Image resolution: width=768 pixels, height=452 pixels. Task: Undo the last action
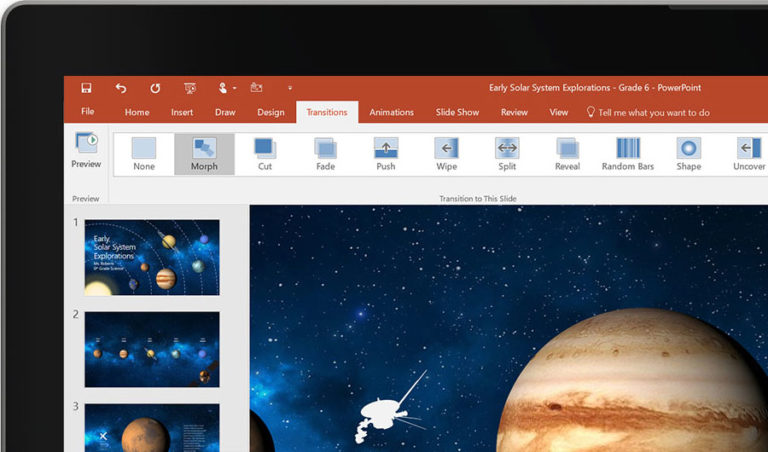coord(121,88)
